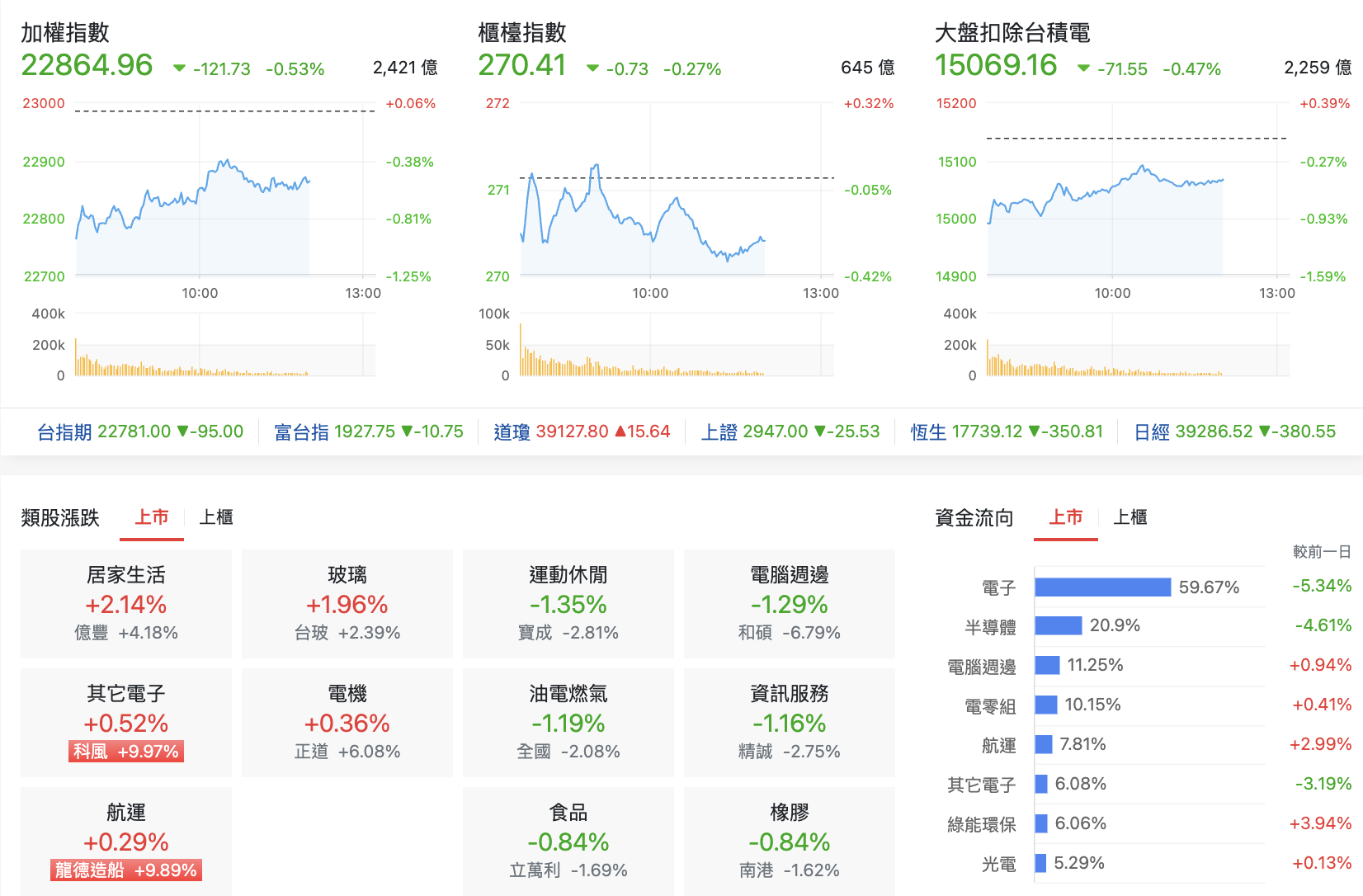Select the 上市 tab under 類股漲跌
The height and width of the screenshot is (896, 1363).
pyautogui.click(x=152, y=517)
